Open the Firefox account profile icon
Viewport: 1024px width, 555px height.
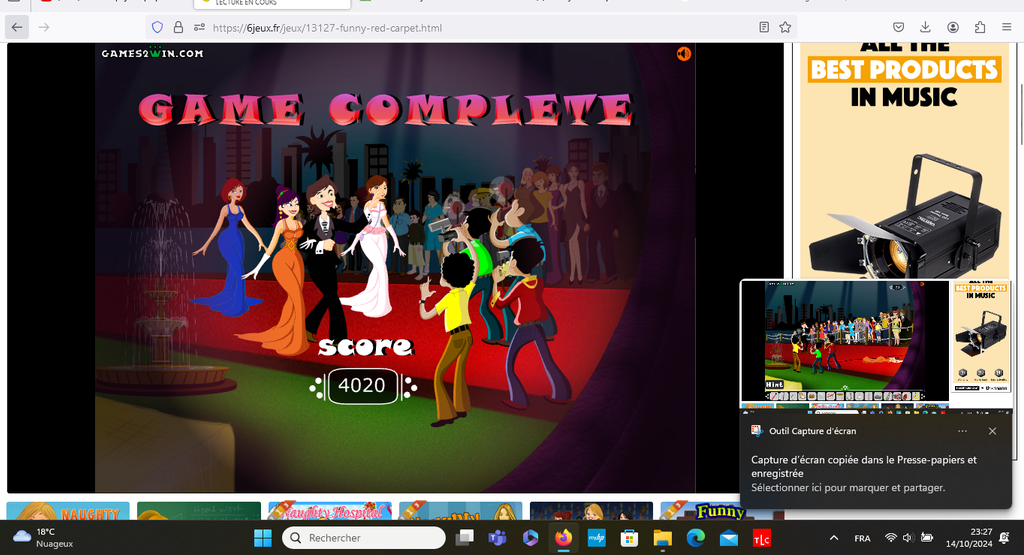[953, 27]
